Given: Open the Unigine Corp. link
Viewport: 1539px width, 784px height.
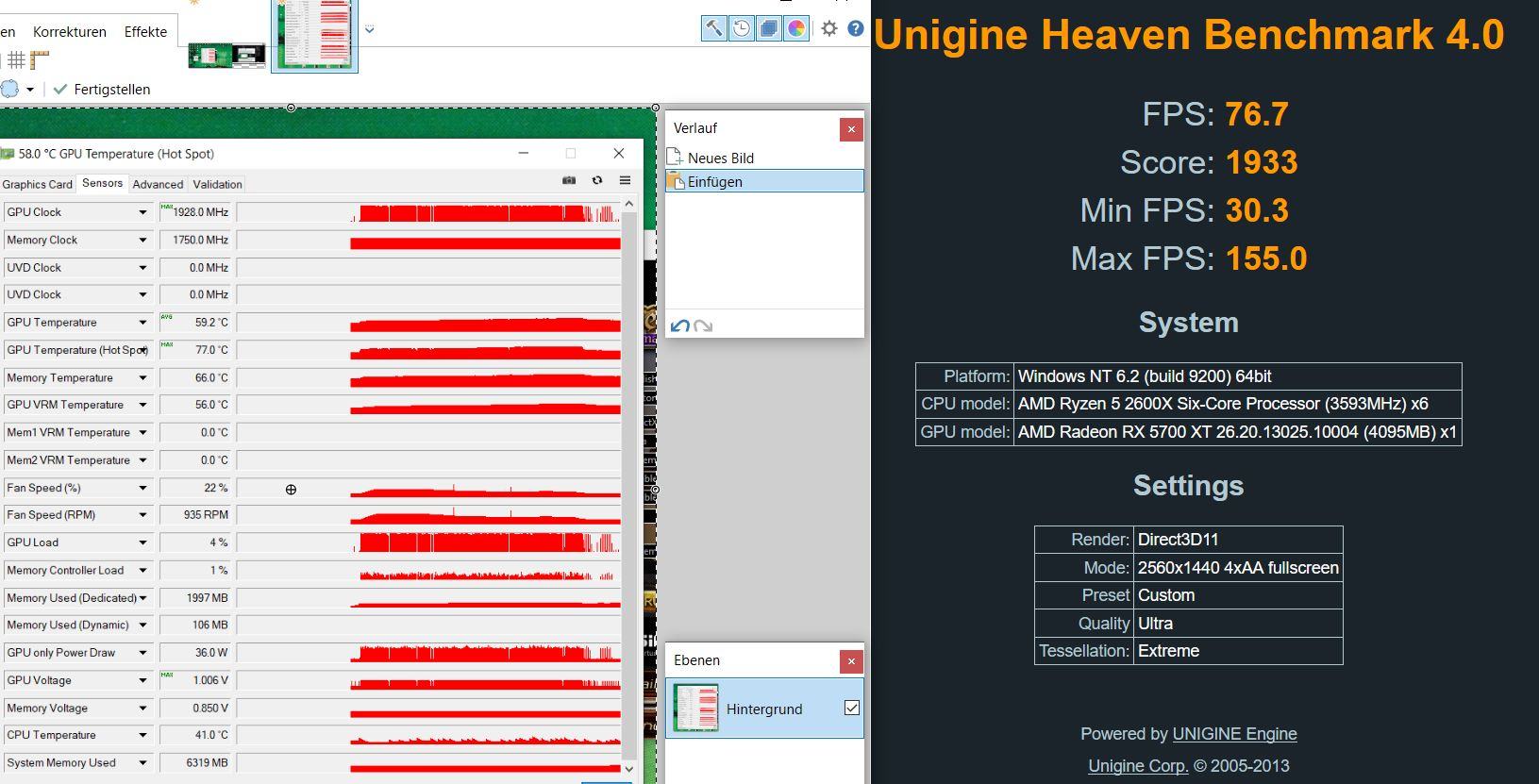Looking at the screenshot, I should tap(1138, 766).
